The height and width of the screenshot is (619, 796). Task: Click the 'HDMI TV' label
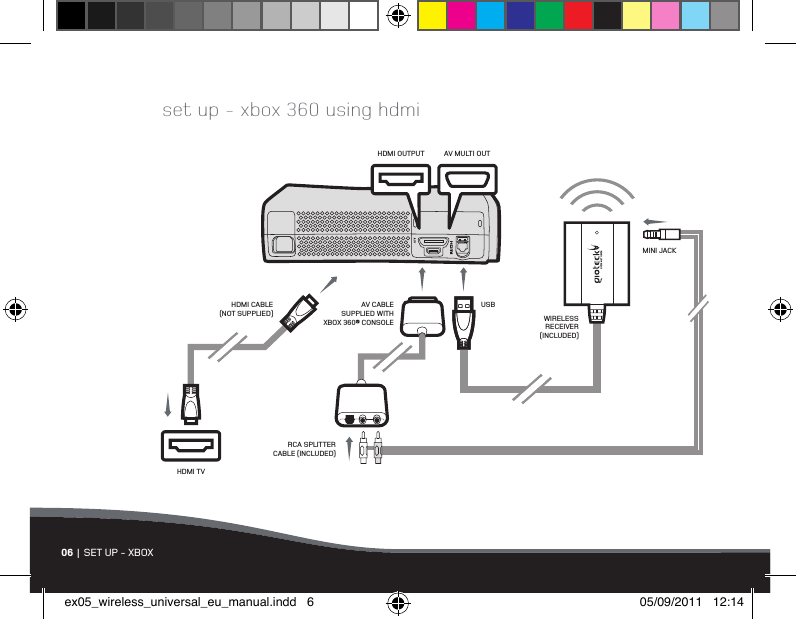[x=191, y=472]
